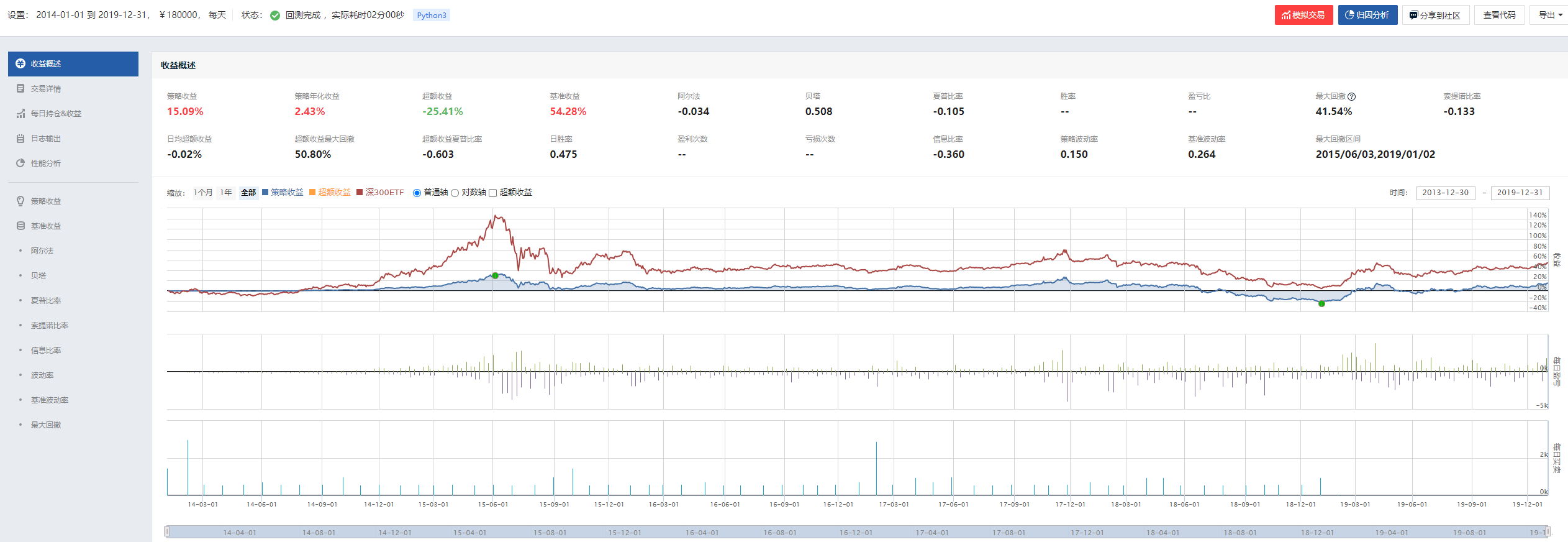The width and height of the screenshot is (1568, 542).
Task: Click the 夏普比率 value -0.105
Action: (x=949, y=112)
